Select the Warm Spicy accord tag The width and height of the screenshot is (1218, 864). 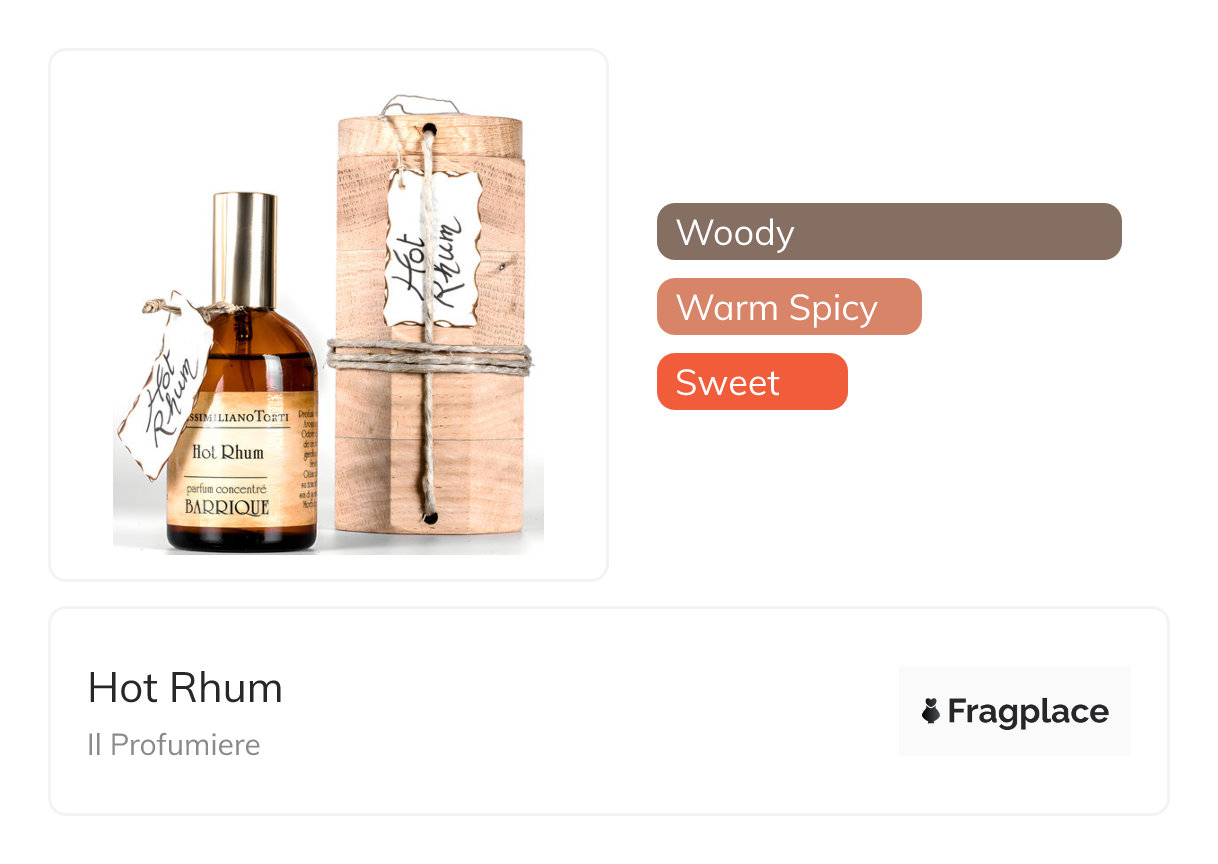(789, 307)
